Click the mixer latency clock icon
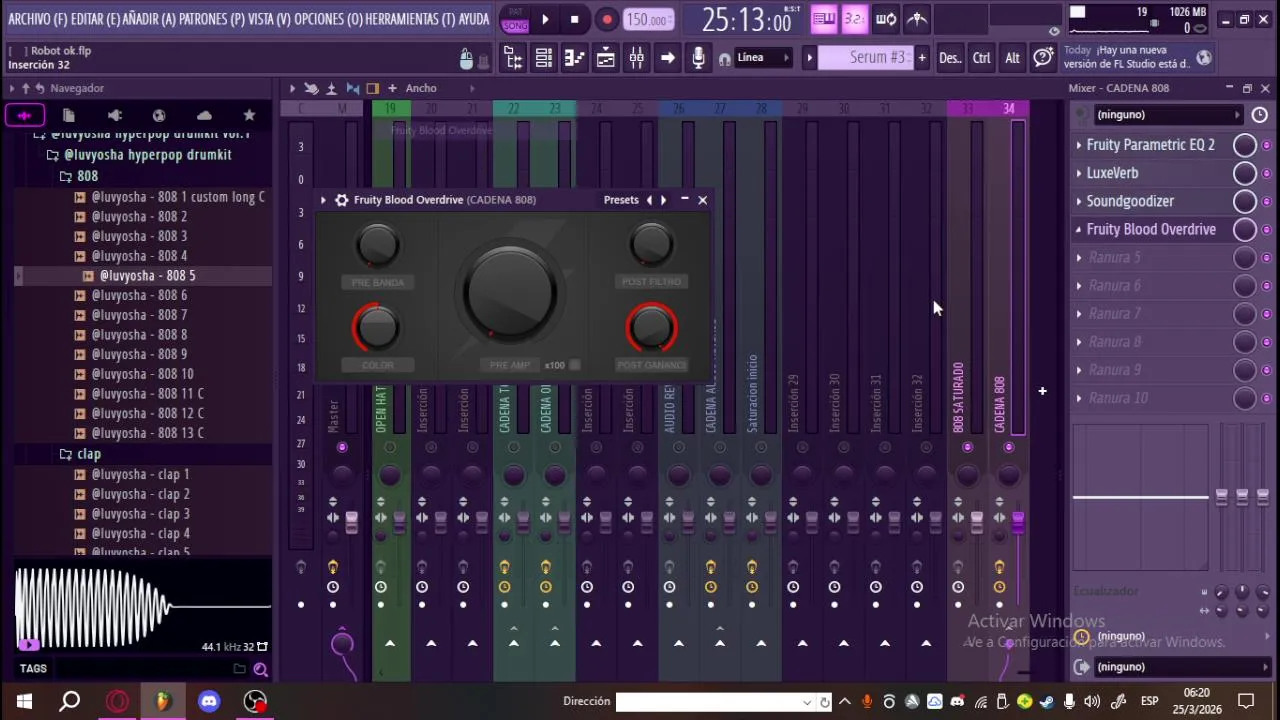The height and width of the screenshot is (720, 1280). pos(1259,115)
